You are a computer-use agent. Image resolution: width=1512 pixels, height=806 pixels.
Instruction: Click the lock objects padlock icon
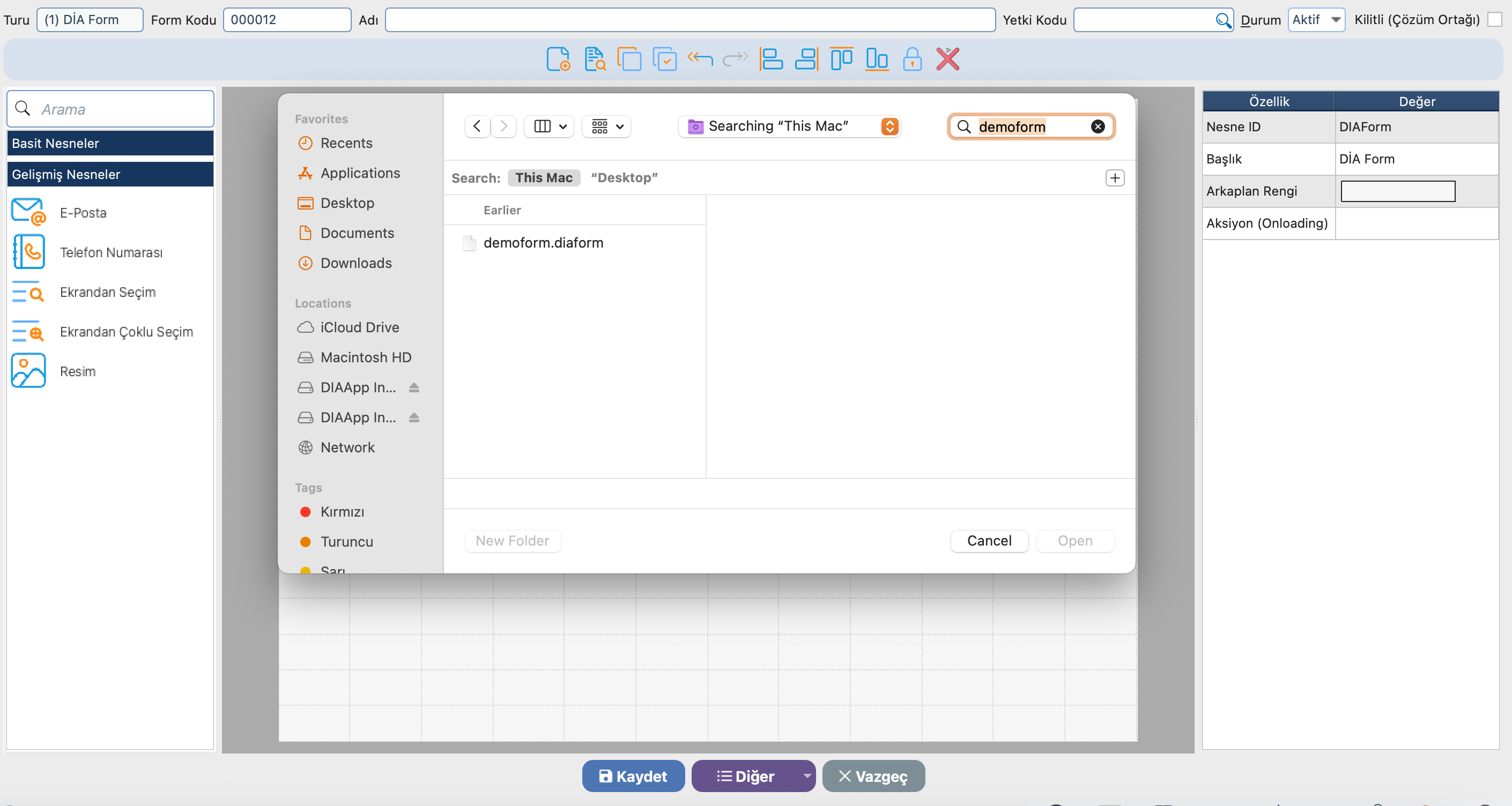click(x=911, y=59)
